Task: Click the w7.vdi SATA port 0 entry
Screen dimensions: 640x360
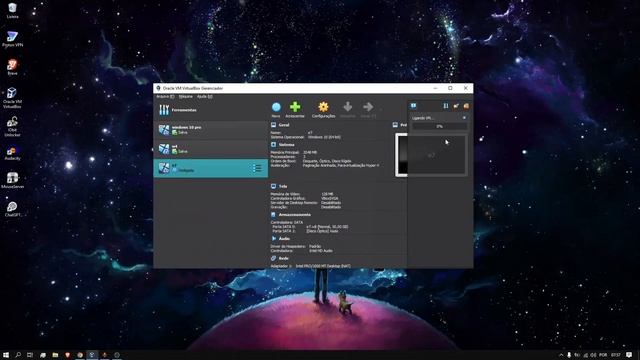Action: click(x=327, y=227)
